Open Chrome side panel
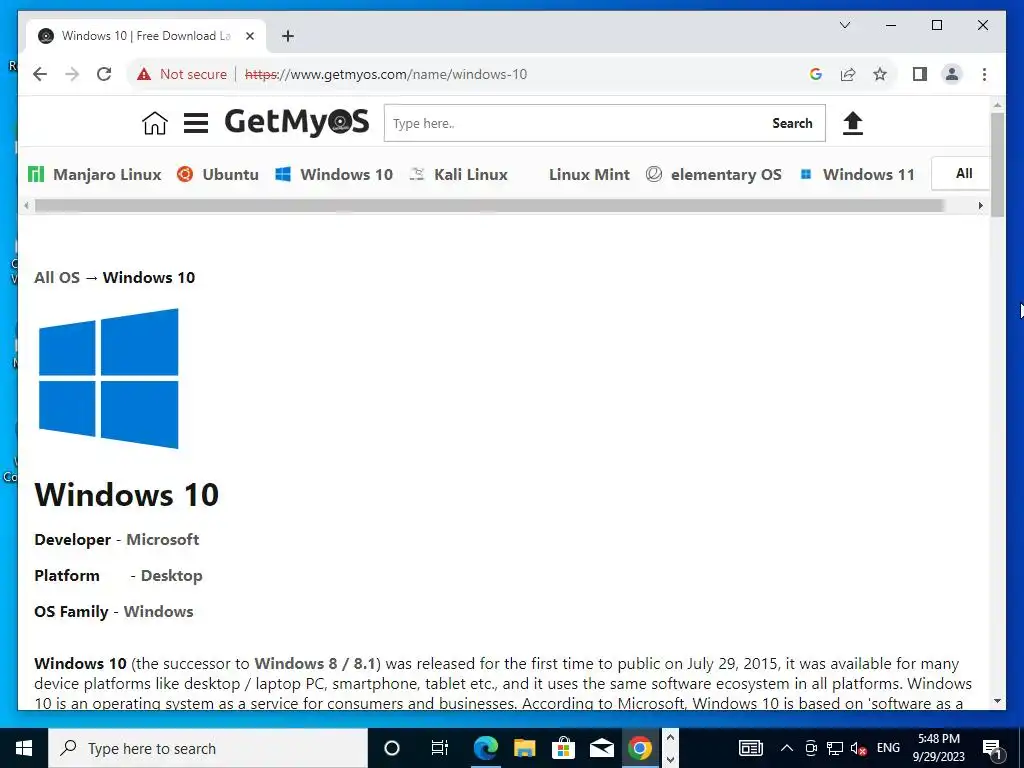The image size is (1024, 768). (x=920, y=74)
